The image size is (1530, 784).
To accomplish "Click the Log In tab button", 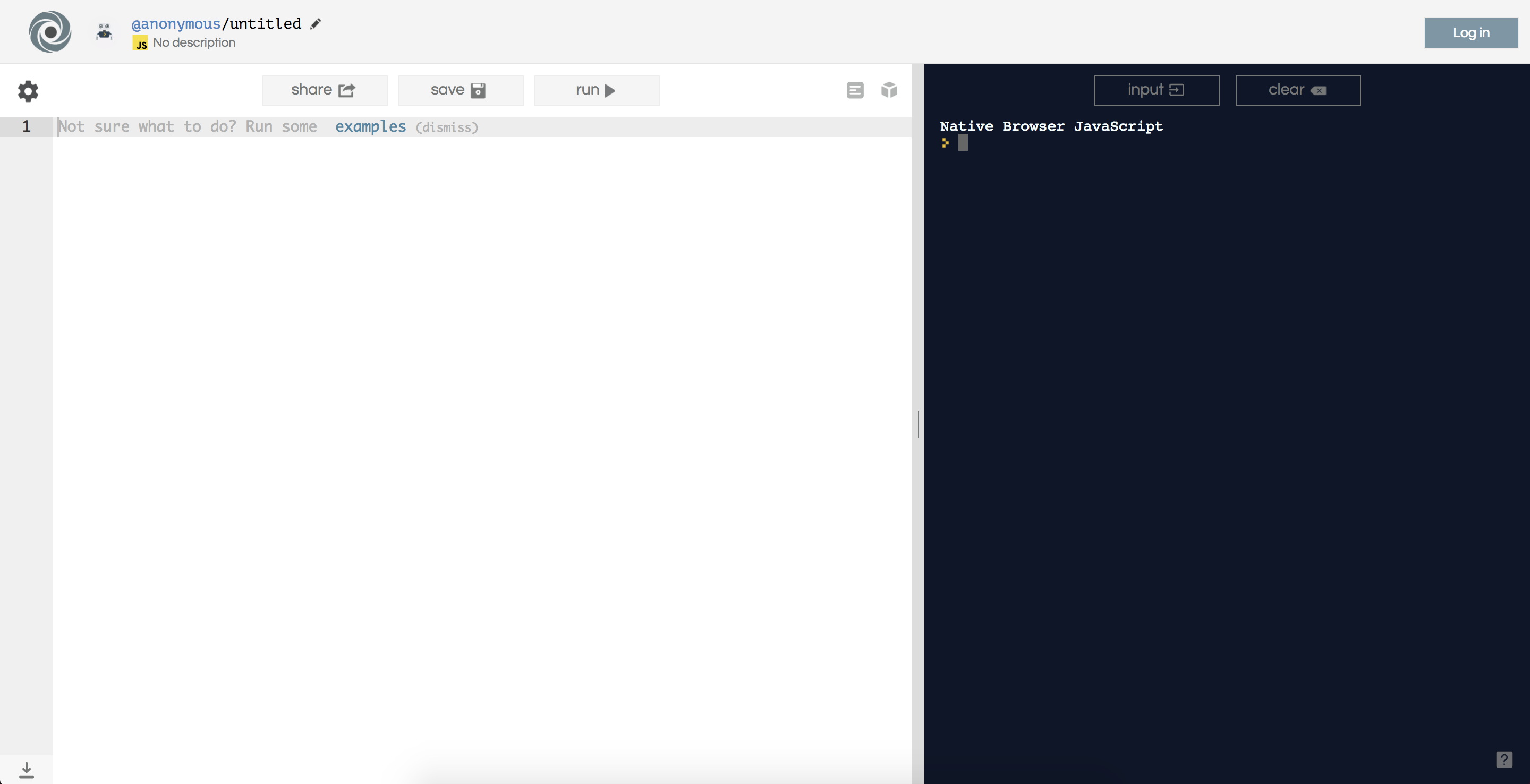I will click(x=1472, y=32).
